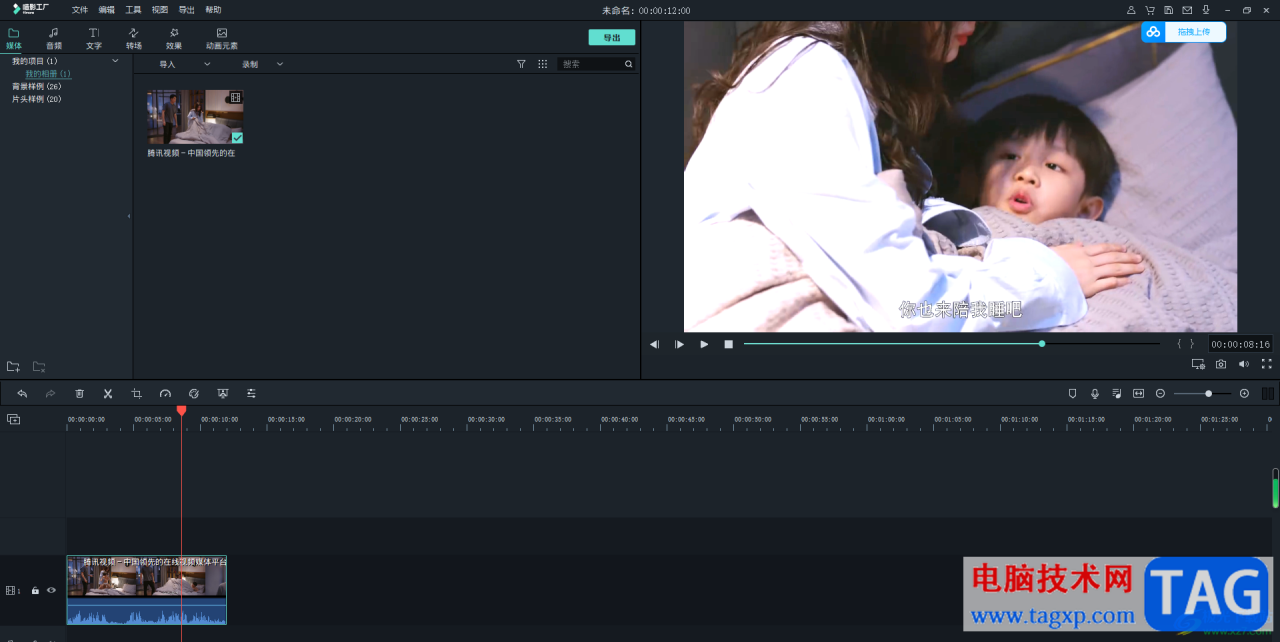
Task: Start voiceover recording with microphone icon
Action: point(1095,394)
